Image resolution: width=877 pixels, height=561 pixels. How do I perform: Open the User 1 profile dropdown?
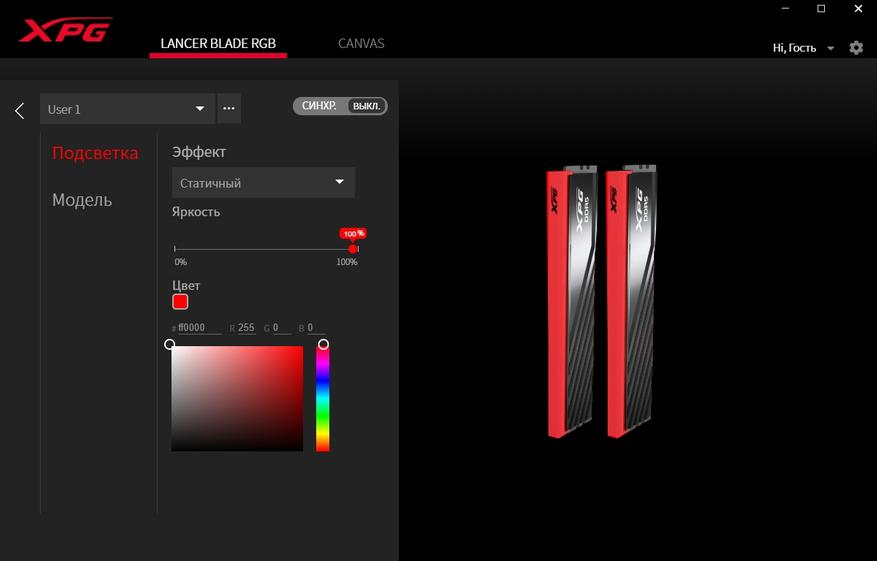tap(128, 109)
